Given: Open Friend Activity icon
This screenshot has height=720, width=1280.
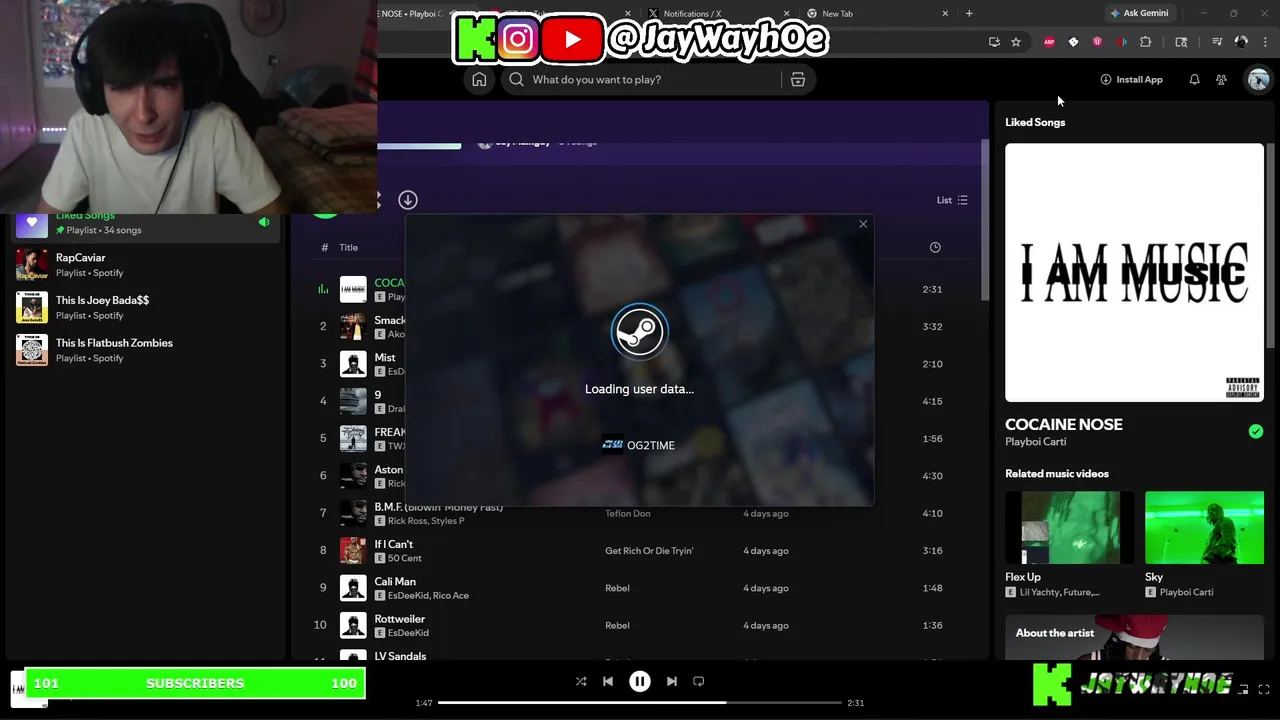Looking at the screenshot, I should [x=1221, y=80].
